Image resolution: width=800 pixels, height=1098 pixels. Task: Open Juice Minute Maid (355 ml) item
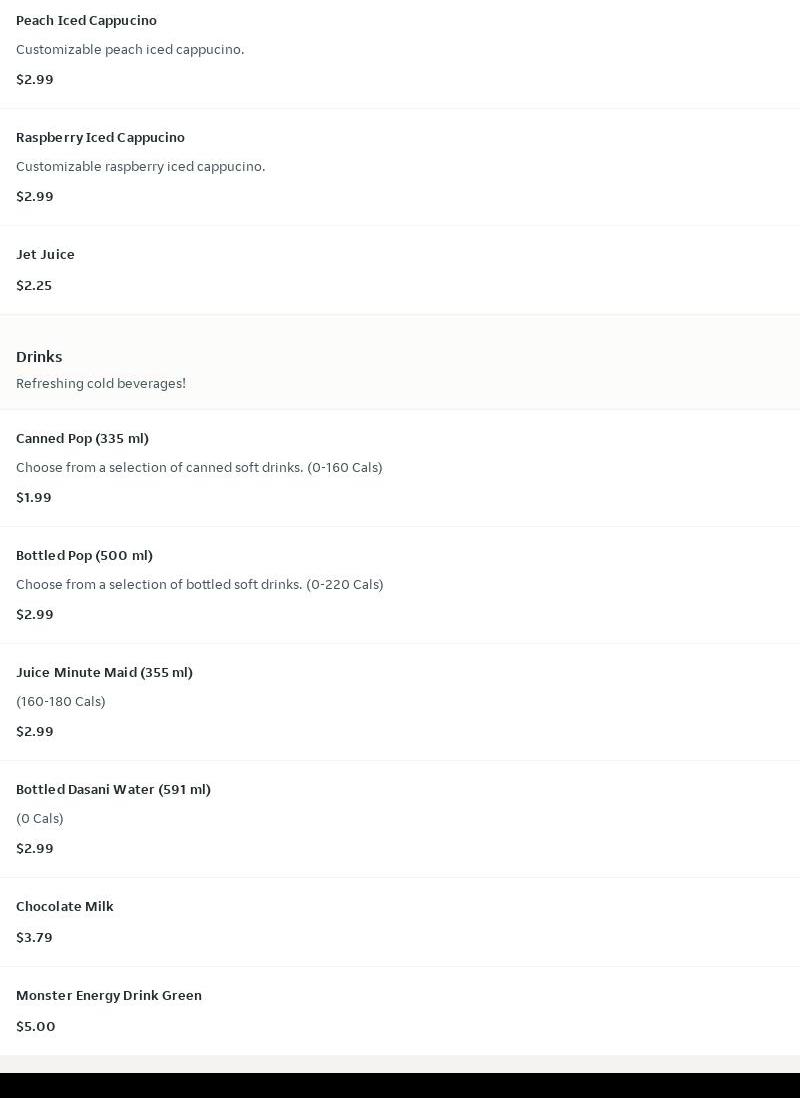pyautogui.click(x=400, y=702)
